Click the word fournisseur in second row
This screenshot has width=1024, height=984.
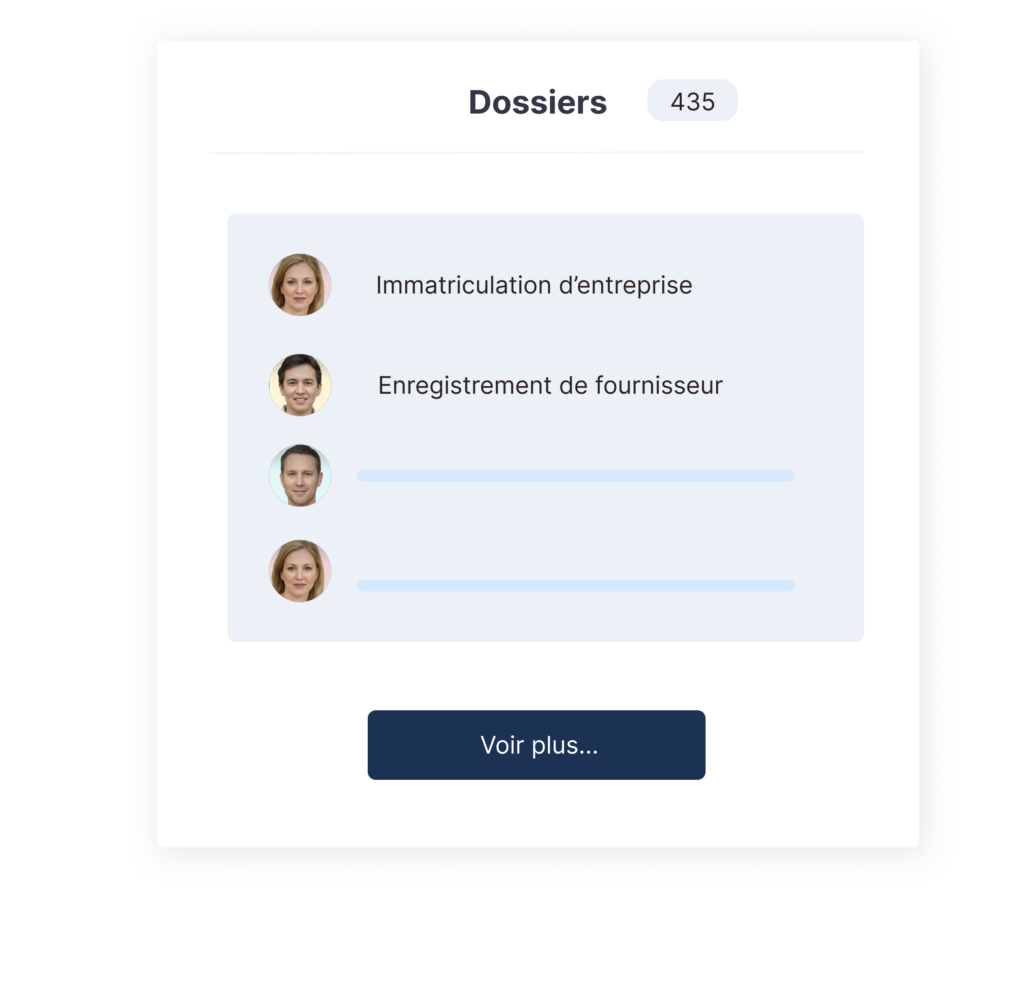pyautogui.click(x=659, y=385)
